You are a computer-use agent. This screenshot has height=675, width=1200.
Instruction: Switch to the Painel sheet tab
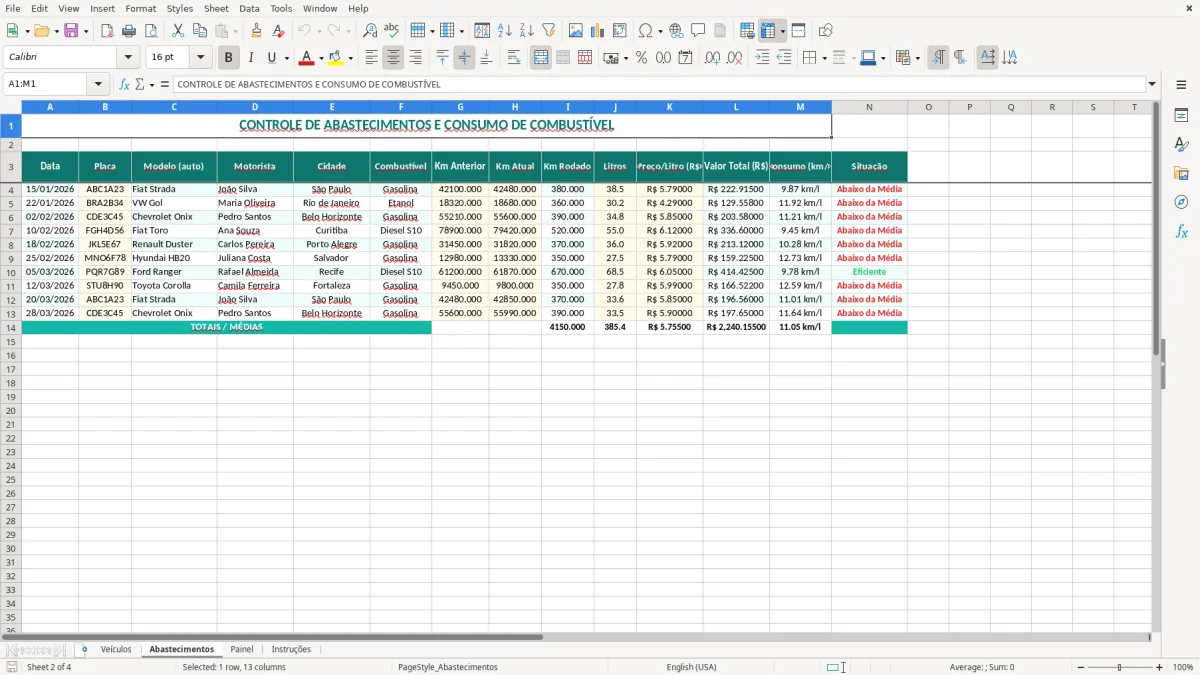[x=242, y=649]
